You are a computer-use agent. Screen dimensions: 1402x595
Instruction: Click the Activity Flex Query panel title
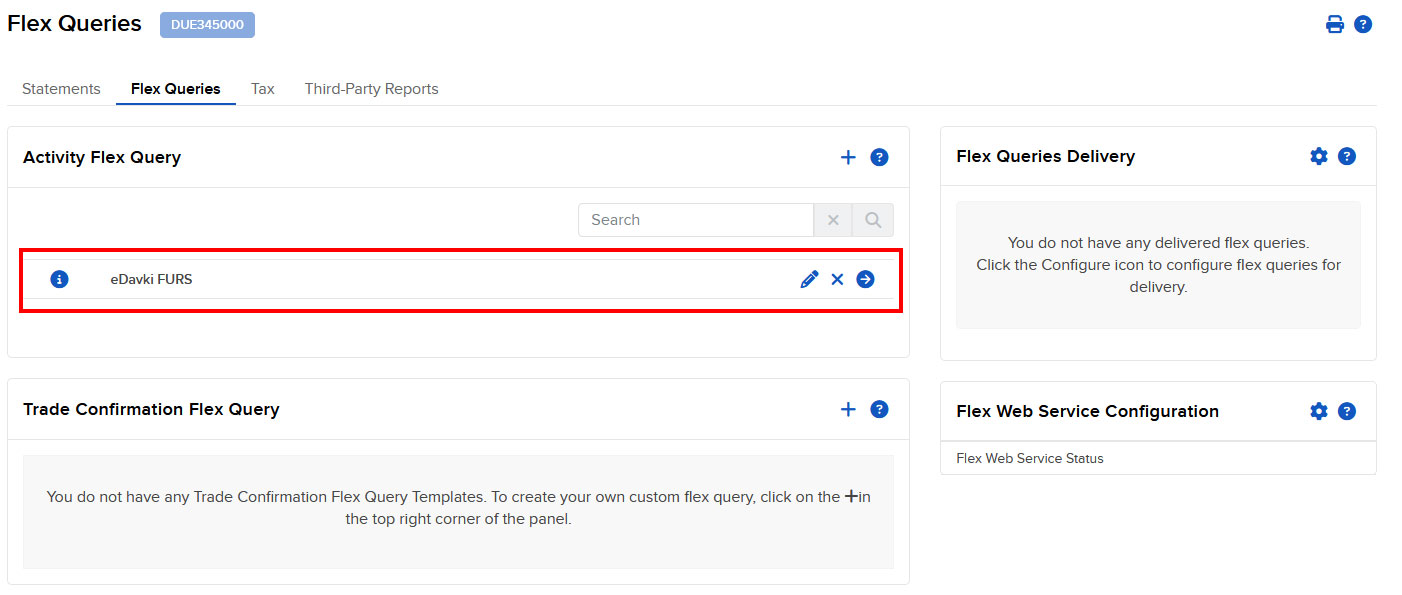pos(102,157)
